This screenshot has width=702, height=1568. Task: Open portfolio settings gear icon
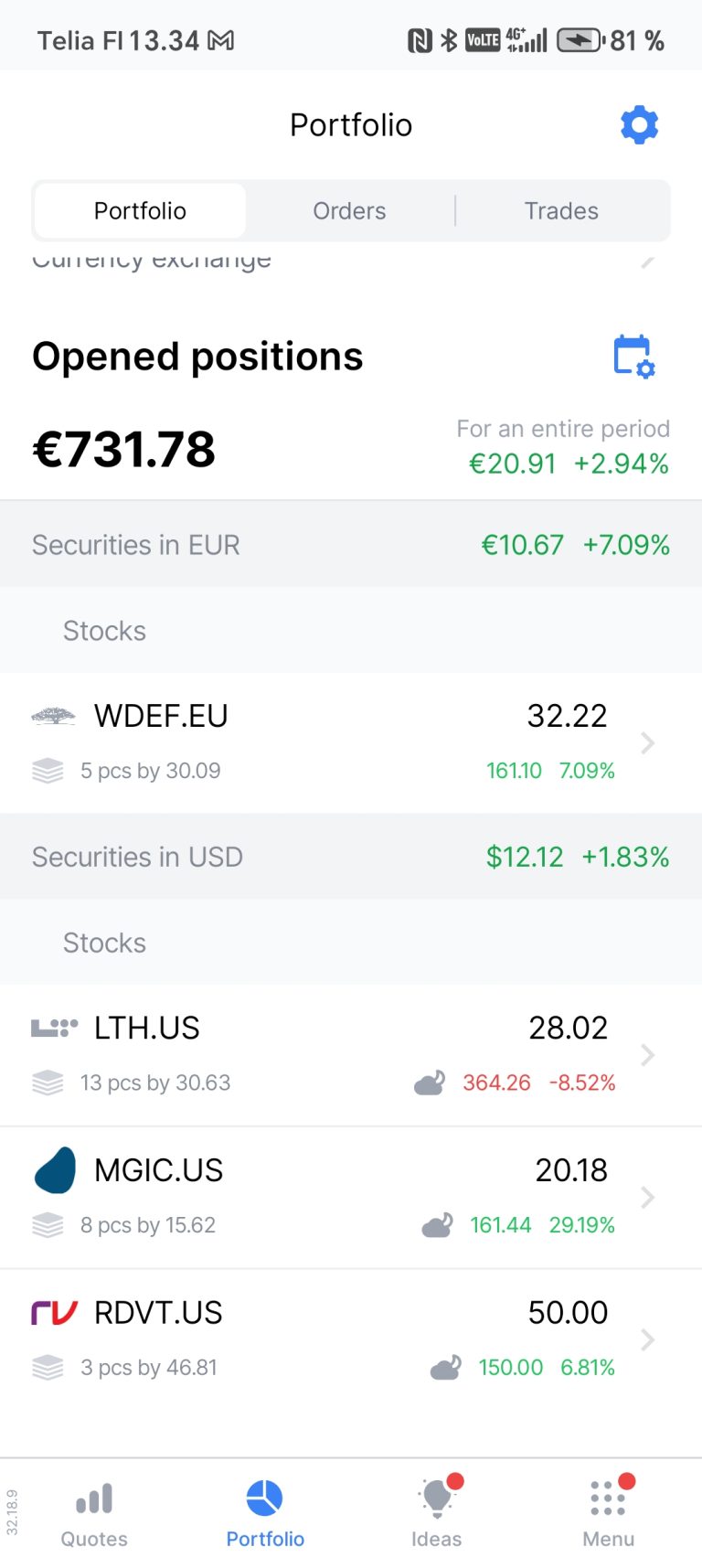(639, 124)
